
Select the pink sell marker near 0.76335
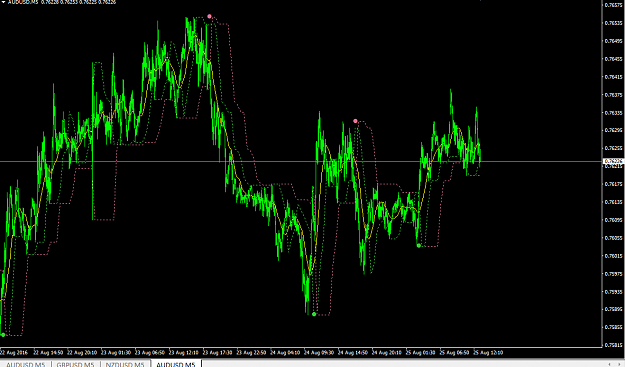[x=355, y=121]
